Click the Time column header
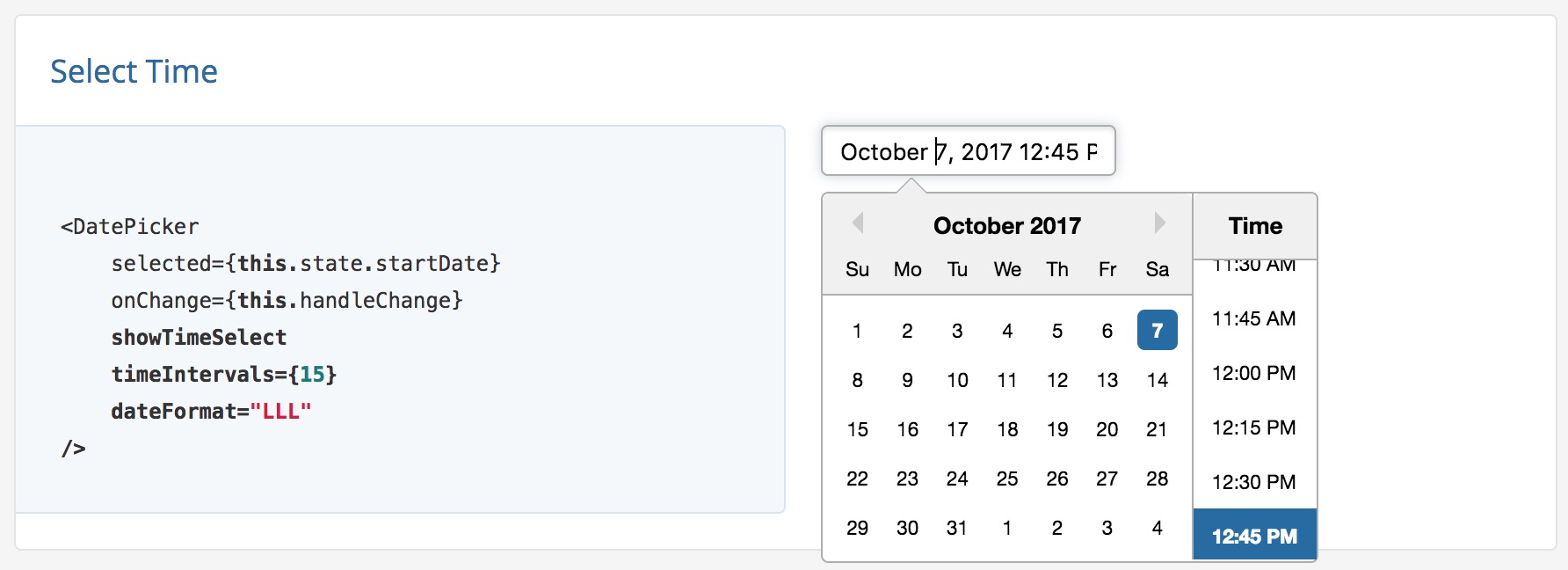Screen dimensions: 1568x570 tap(1254, 225)
